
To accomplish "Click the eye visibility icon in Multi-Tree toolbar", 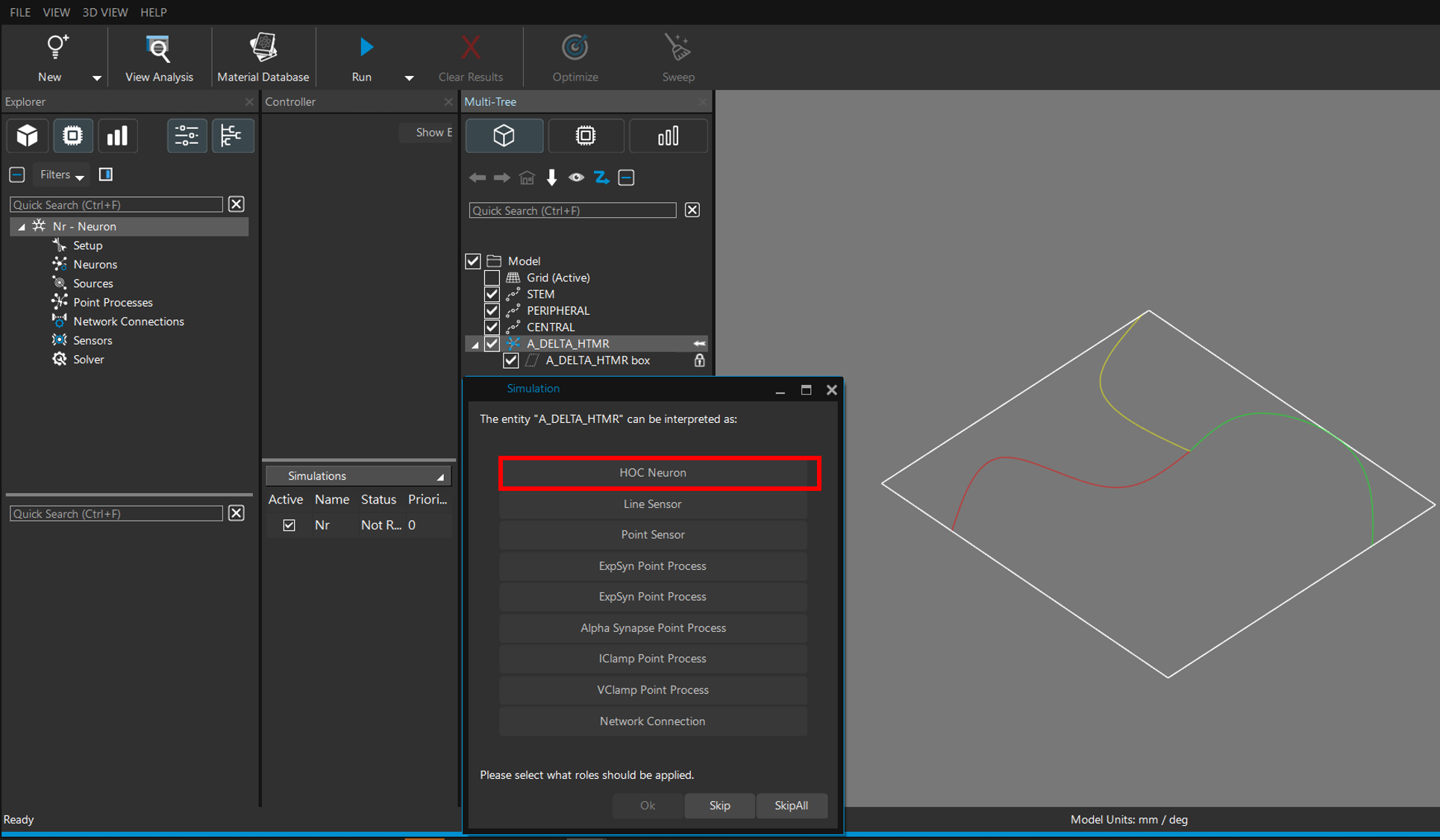I will [576, 178].
